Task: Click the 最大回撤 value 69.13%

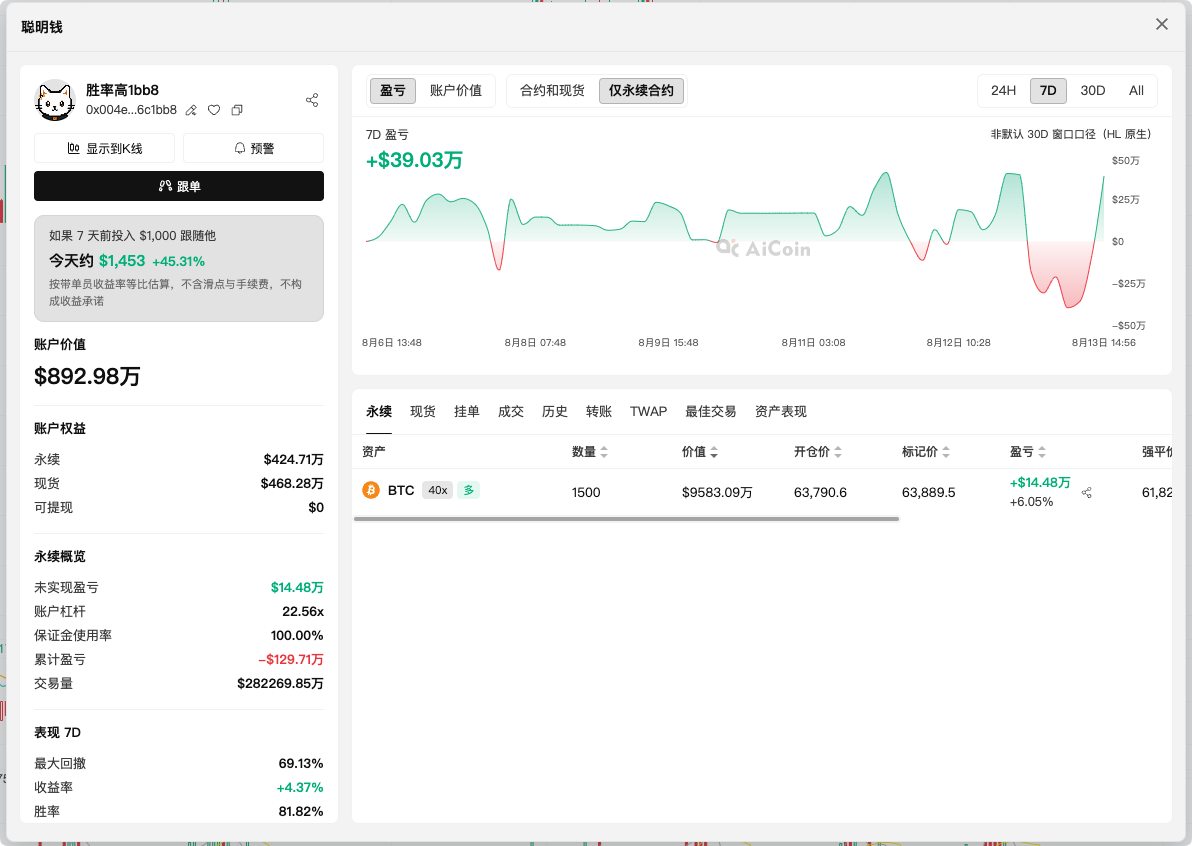Action: coord(300,763)
